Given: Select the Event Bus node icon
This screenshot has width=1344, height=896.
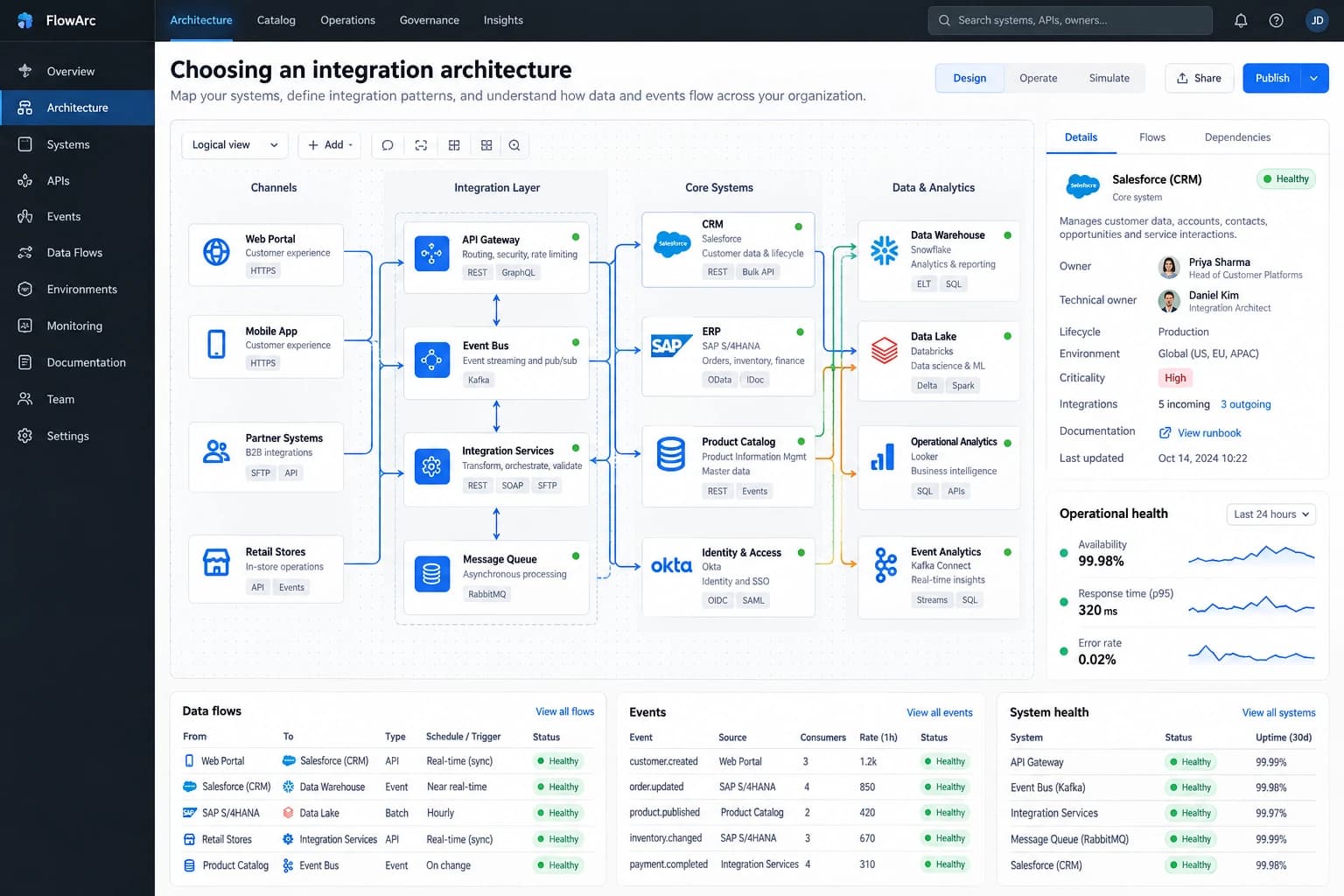Looking at the screenshot, I should [431, 360].
